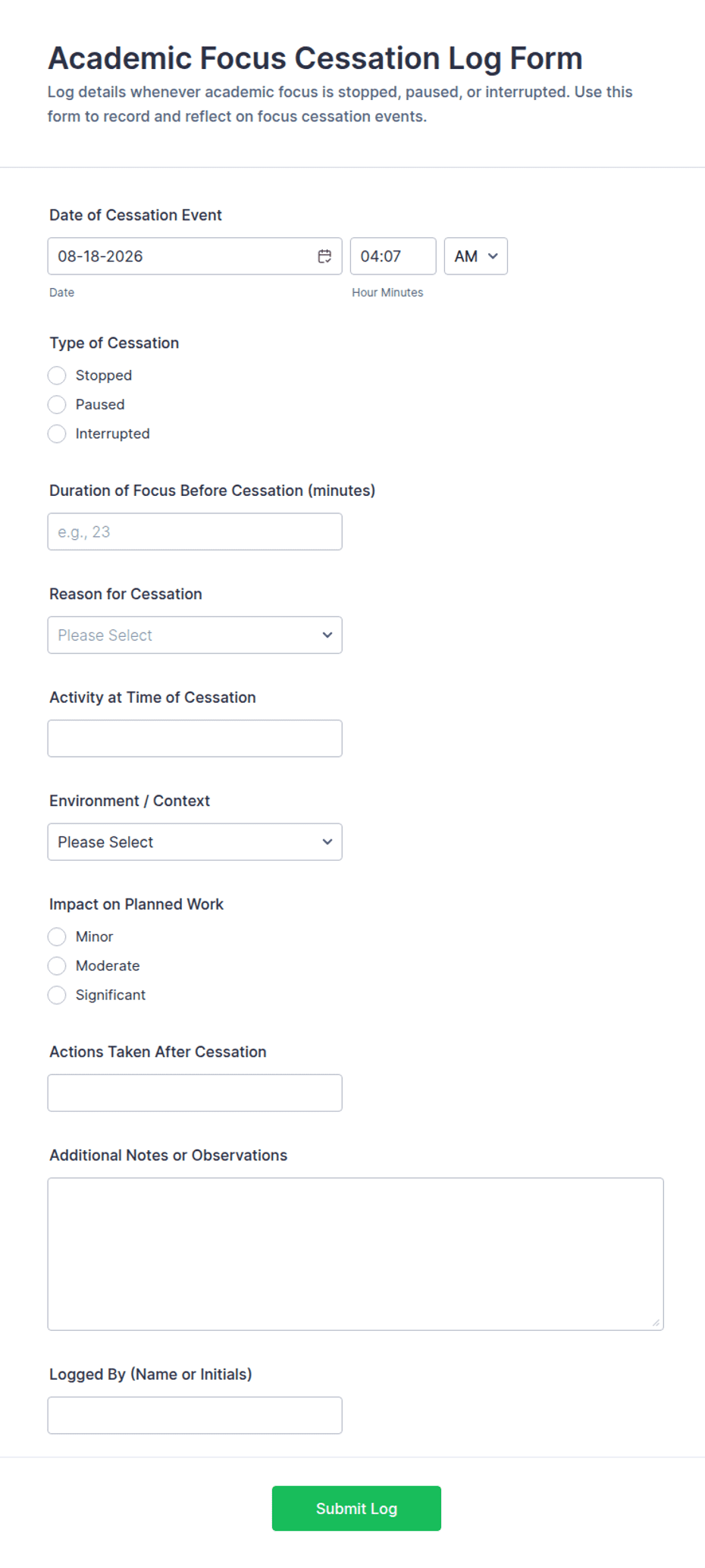The height and width of the screenshot is (1568, 705).
Task: Mark impact as Minor
Action: (x=57, y=936)
